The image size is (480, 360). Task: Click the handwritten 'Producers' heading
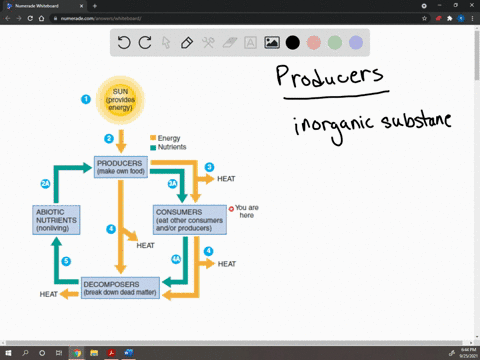(330, 76)
